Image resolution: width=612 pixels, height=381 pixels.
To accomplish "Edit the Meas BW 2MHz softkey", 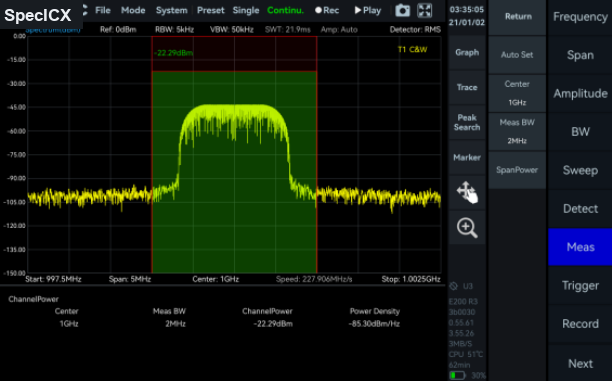I will (x=517, y=132).
